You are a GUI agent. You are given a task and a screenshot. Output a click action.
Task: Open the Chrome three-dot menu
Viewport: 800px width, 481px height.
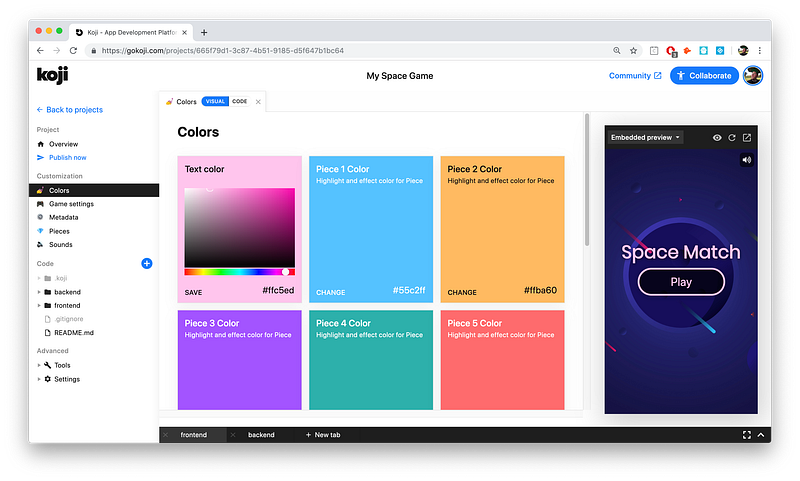click(760, 50)
